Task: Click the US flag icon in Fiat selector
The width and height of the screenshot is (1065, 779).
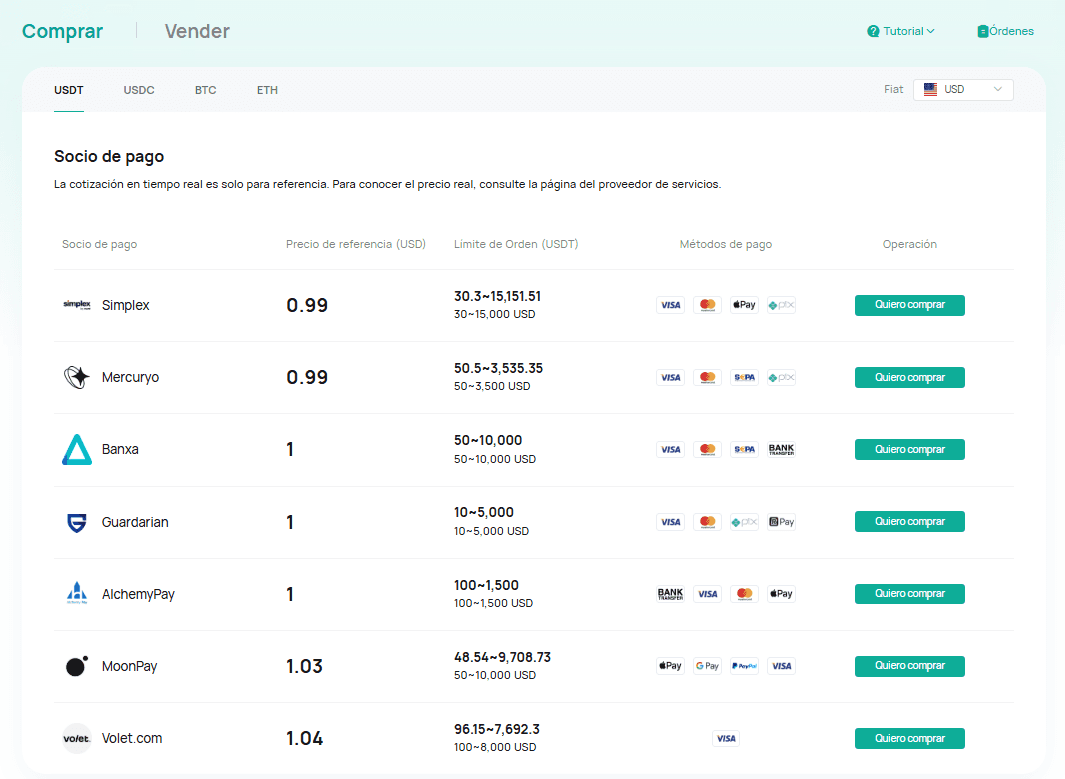Action: [x=931, y=89]
